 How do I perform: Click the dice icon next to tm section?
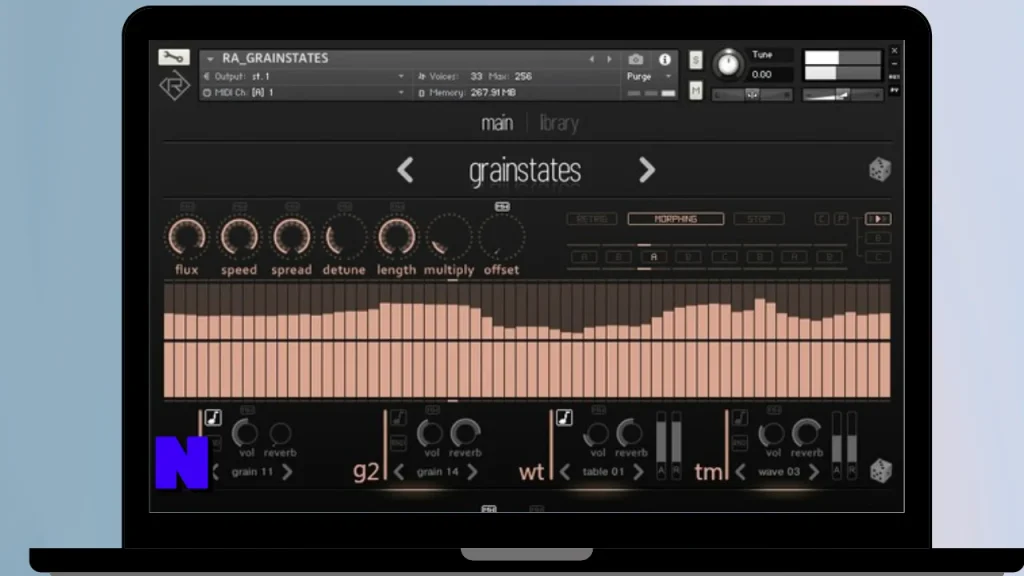click(880, 471)
